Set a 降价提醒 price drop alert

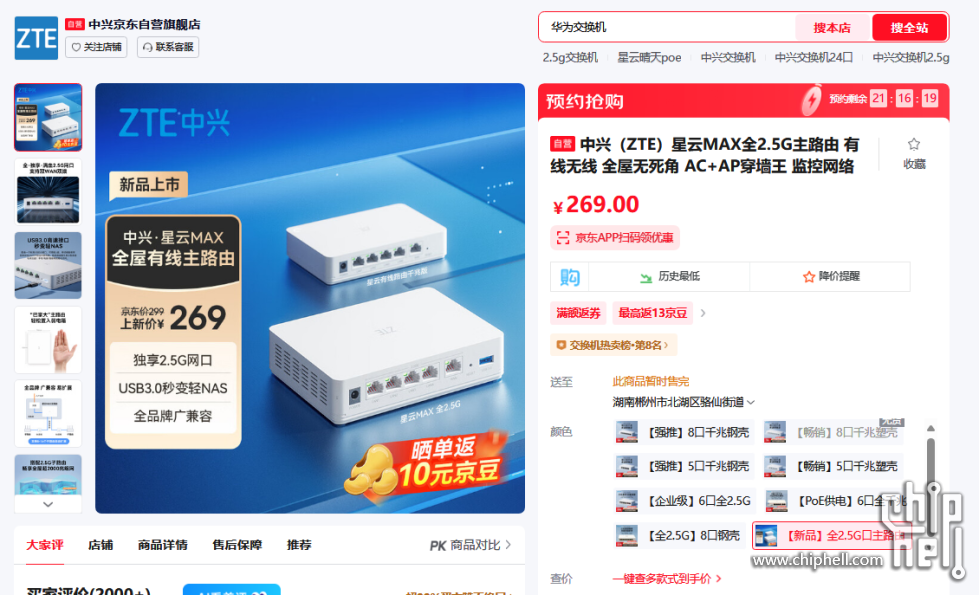pyautogui.click(x=831, y=277)
